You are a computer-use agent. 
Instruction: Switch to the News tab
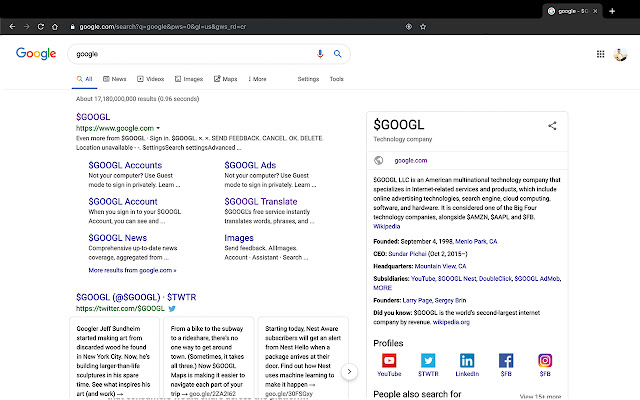tap(115, 79)
